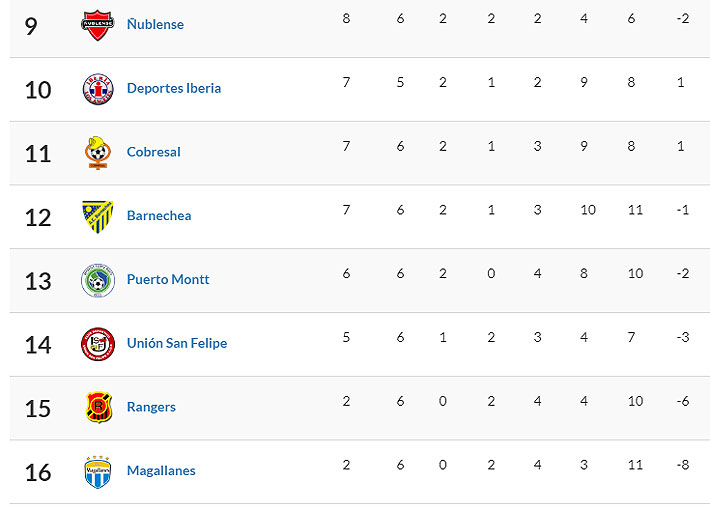710x510 pixels.
Task: Click Magallanes goal difference of -8
Action: click(x=682, y=465)
